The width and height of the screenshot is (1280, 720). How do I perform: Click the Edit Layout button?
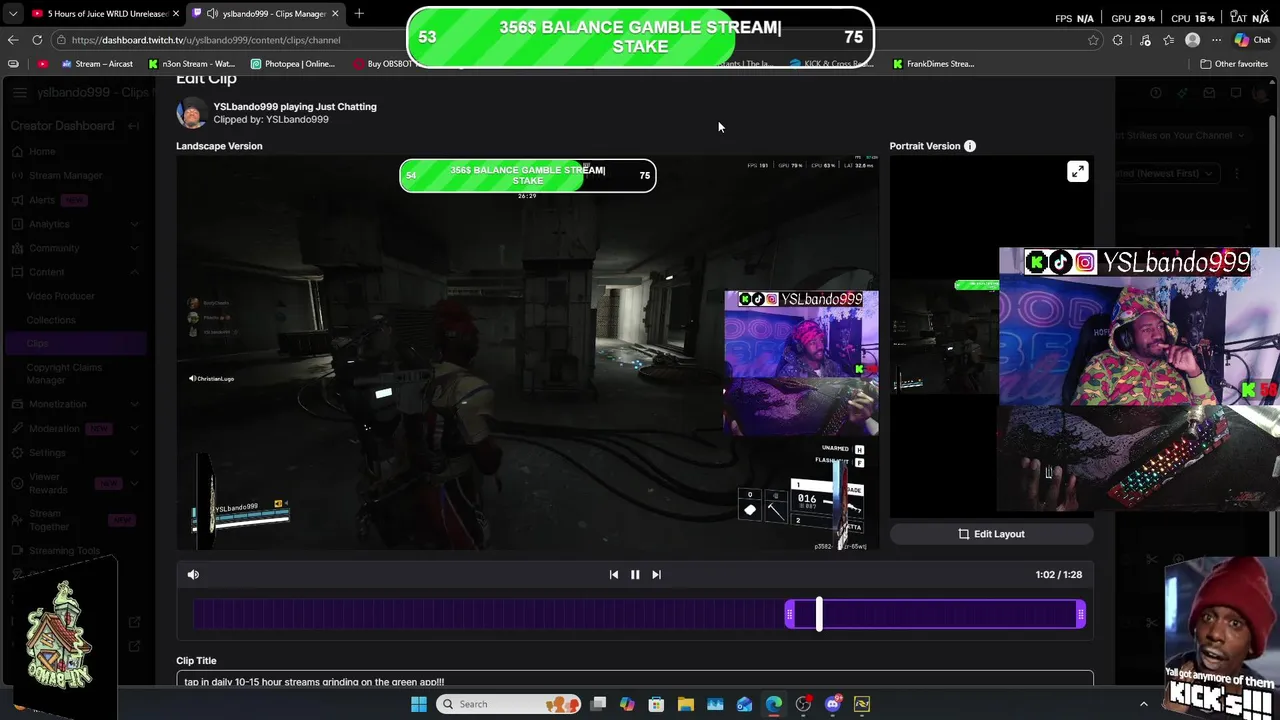(991, 534)
